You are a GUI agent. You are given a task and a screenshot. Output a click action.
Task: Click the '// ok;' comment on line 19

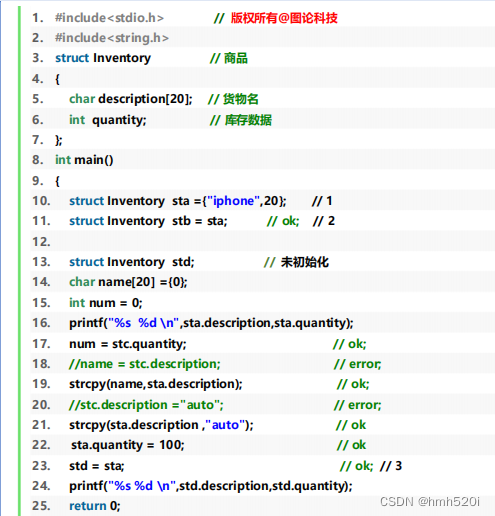(x=353, y=384)
